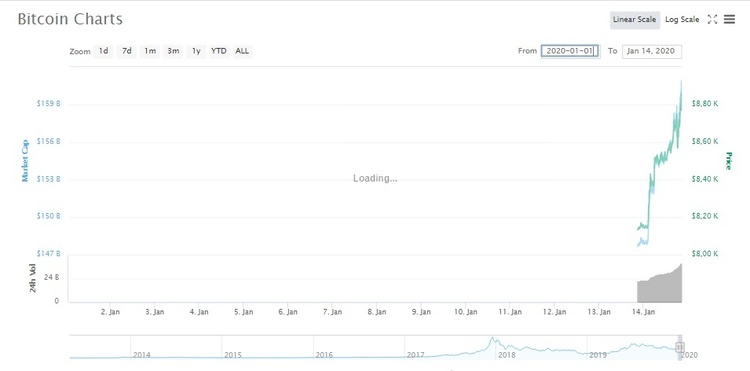The height and width of the screenshot is (371, 750).
Task: Click 2018 peak in the navigator timeline
Action: coord(492,340)
